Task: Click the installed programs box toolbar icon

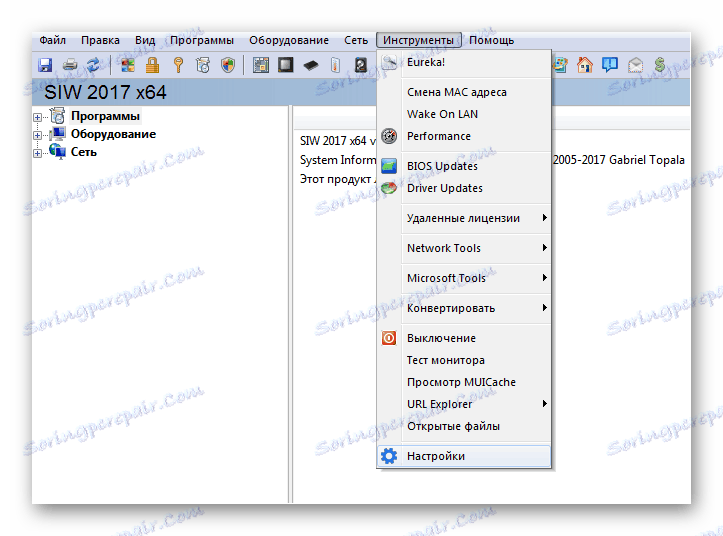Action: [203, 65]
